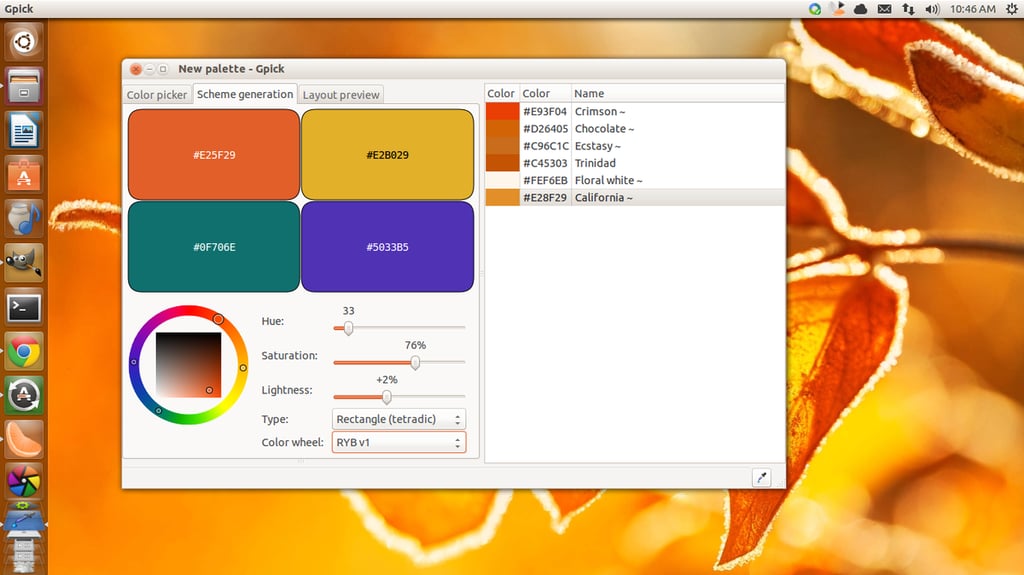Select the yellow #E2B029 scheme swatch

(387, 154)
